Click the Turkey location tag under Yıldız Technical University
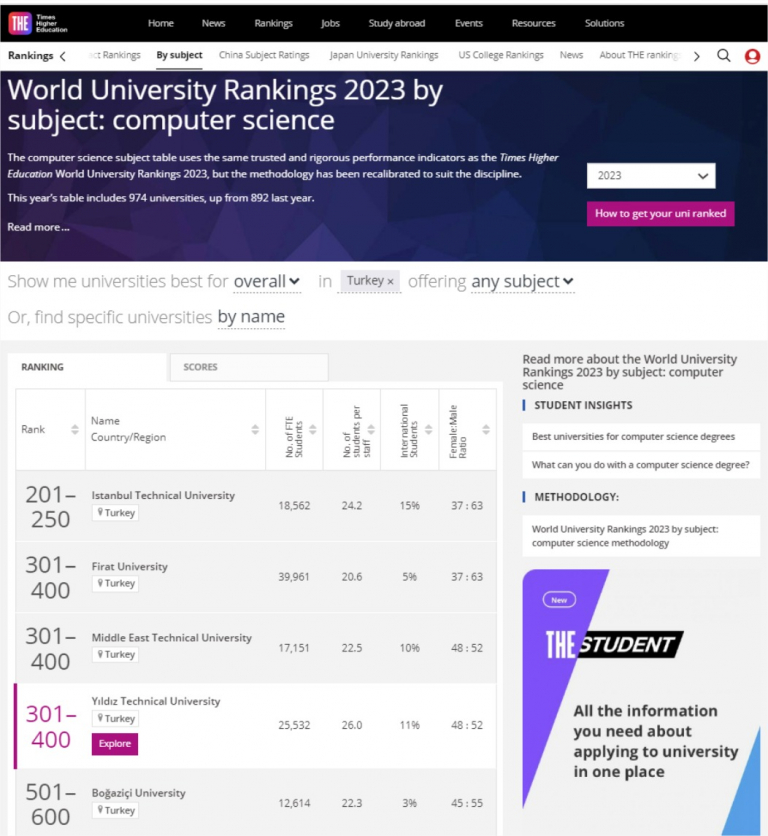The width and height of the screenshot is (768, 836). [115, 718]
